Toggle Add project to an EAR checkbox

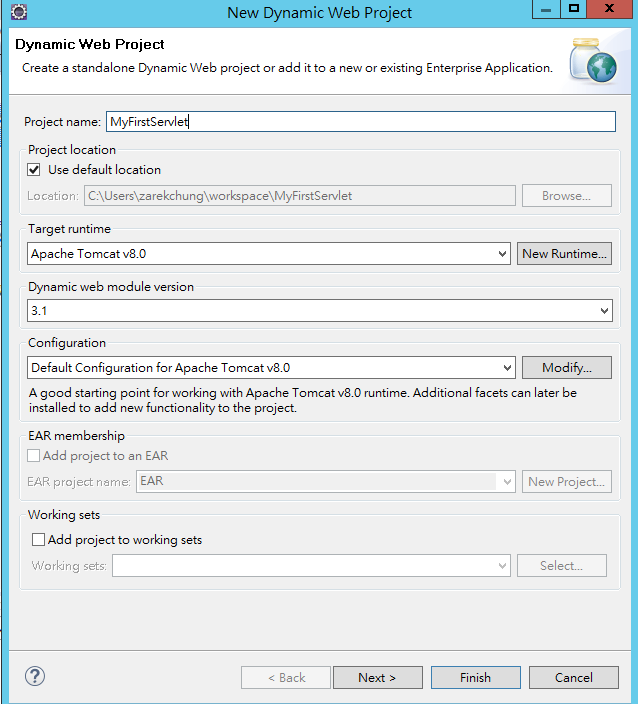click(33, 456)
